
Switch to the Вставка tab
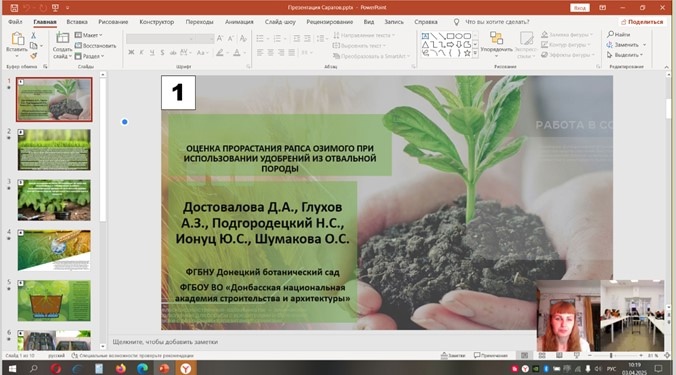[x=77, y=22]
